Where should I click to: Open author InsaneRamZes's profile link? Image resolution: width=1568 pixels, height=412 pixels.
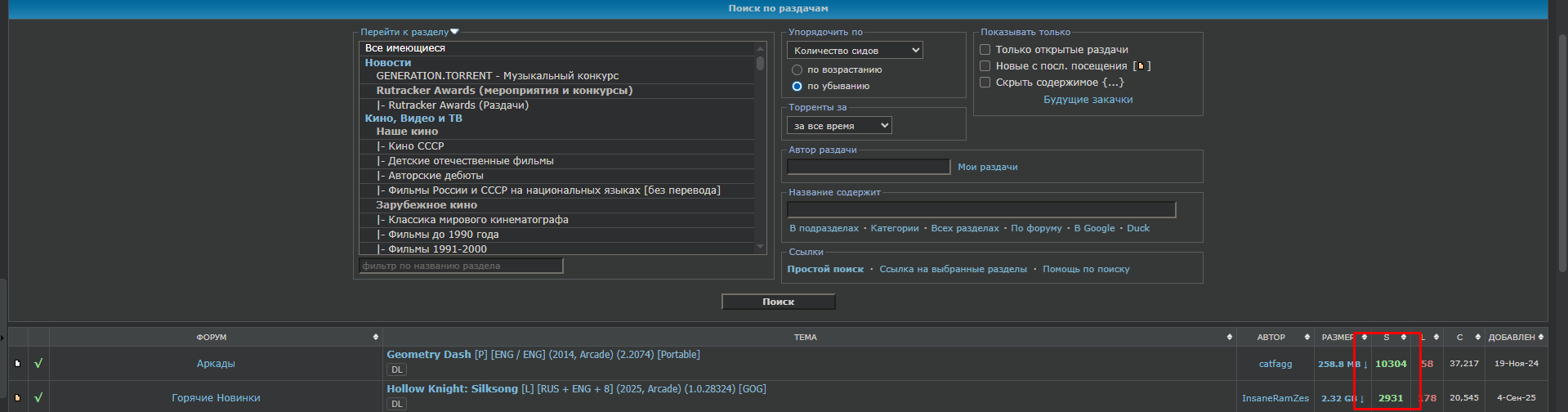coord(1275,398)
